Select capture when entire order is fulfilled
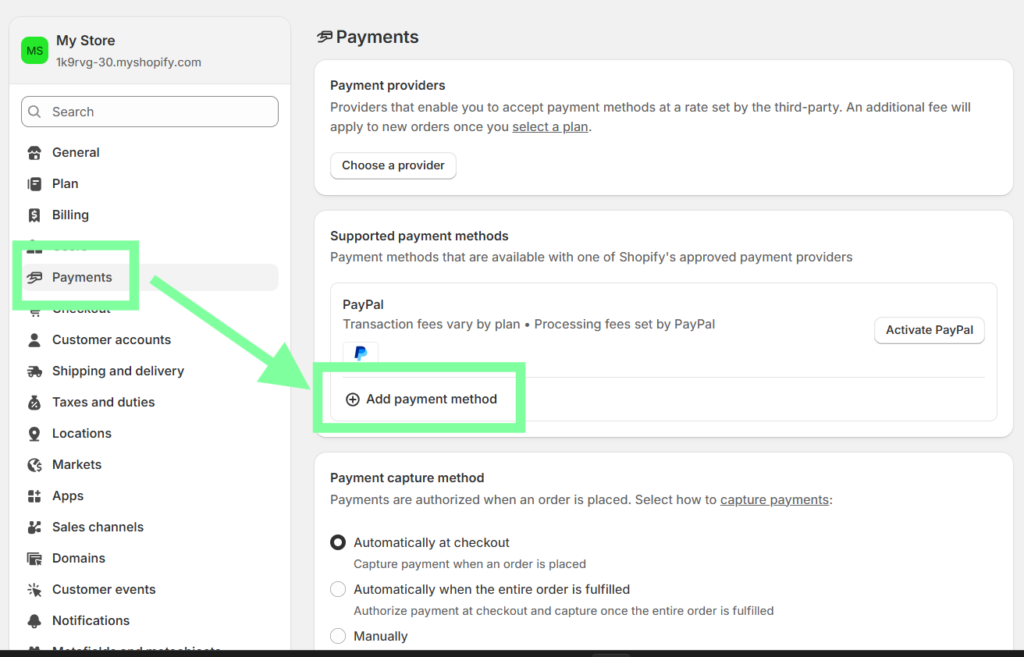Screen dimensions: 1024x657 point(338,589)
